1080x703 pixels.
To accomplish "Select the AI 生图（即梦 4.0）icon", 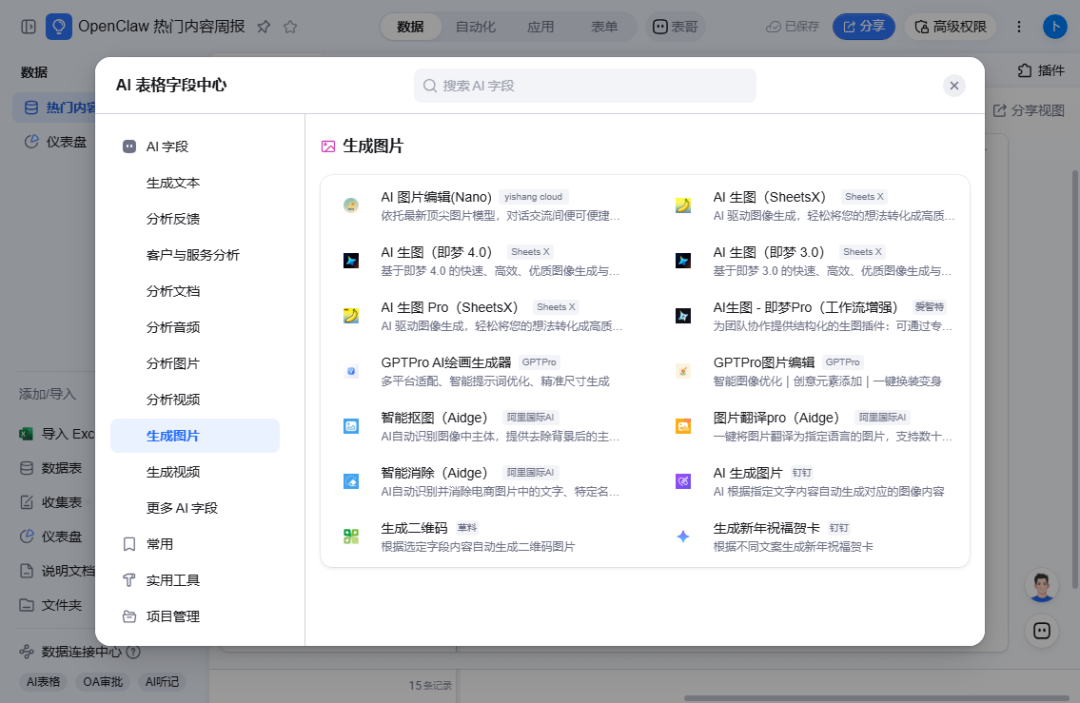I will coord(351,260).
